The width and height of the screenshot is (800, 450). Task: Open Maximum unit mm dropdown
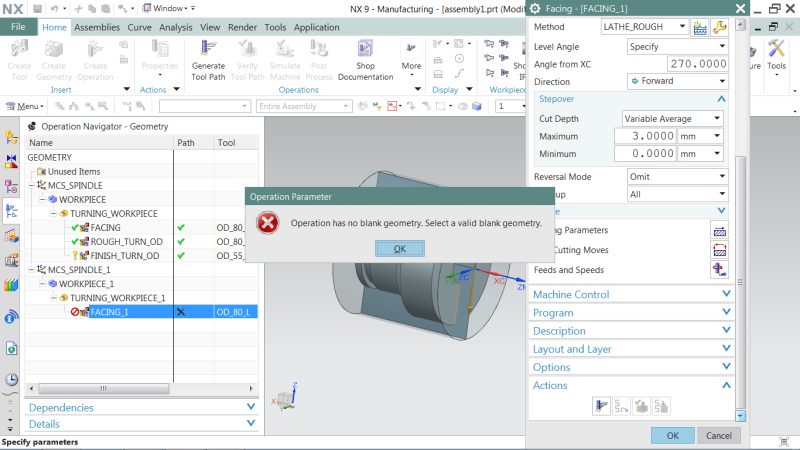(701, 136)
